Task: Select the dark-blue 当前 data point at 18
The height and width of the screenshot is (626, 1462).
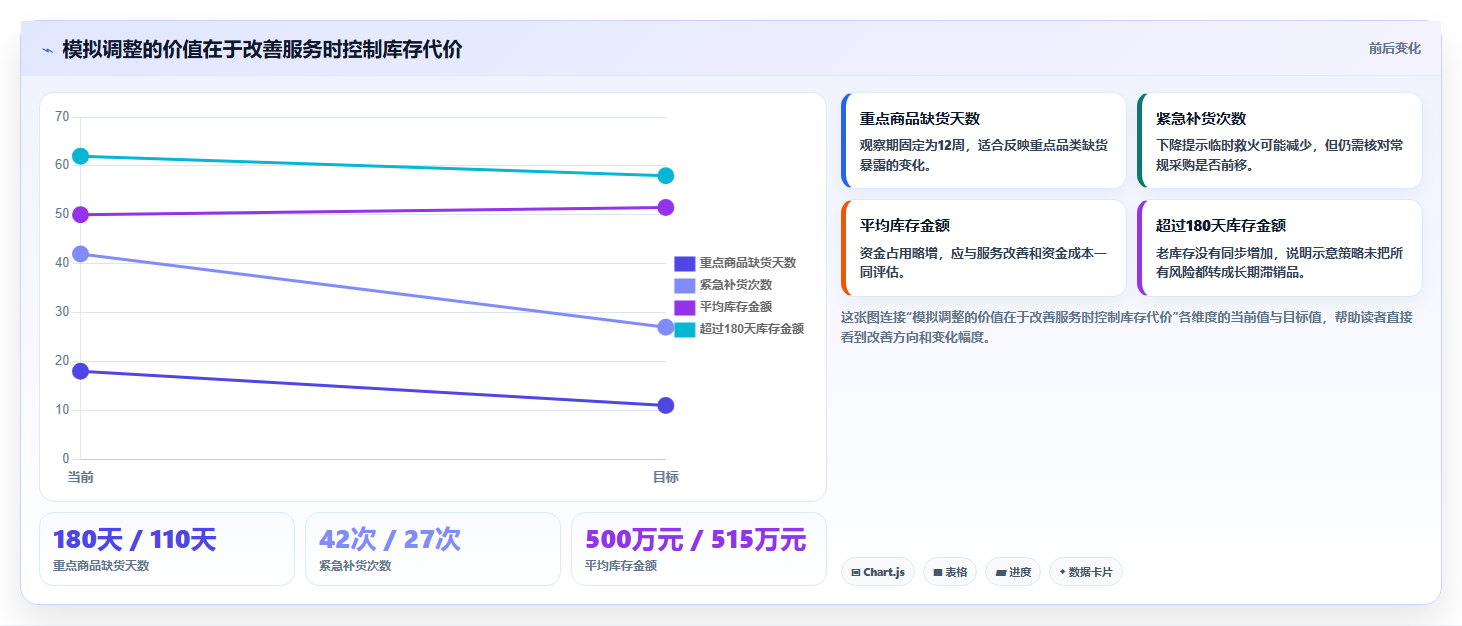Action: click(81, 371)
